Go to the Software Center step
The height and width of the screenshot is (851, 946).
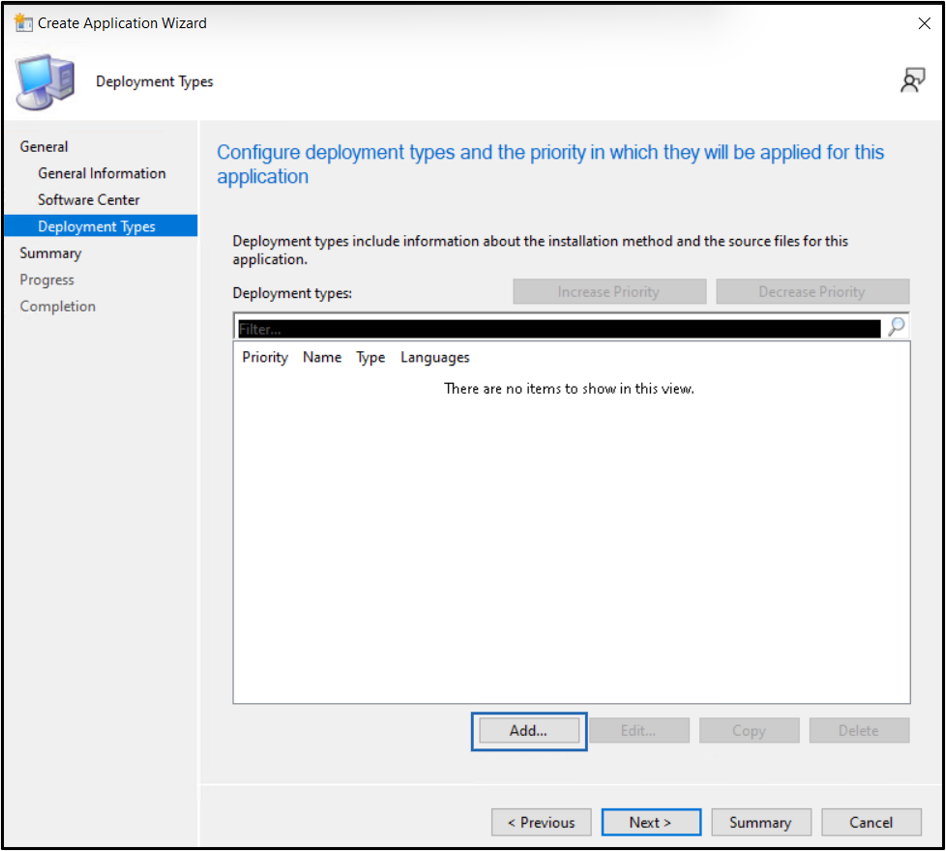point(89,200)
